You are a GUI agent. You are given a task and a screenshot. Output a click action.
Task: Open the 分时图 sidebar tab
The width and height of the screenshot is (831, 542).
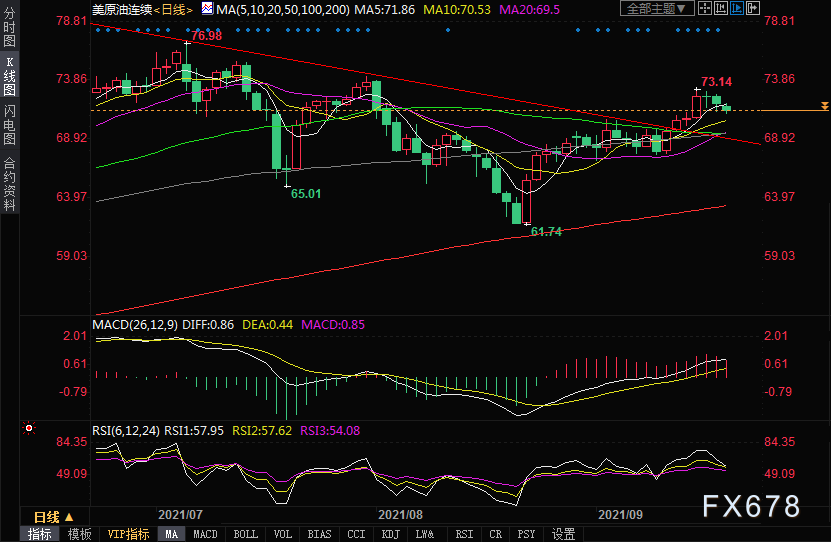coord(9,26)
